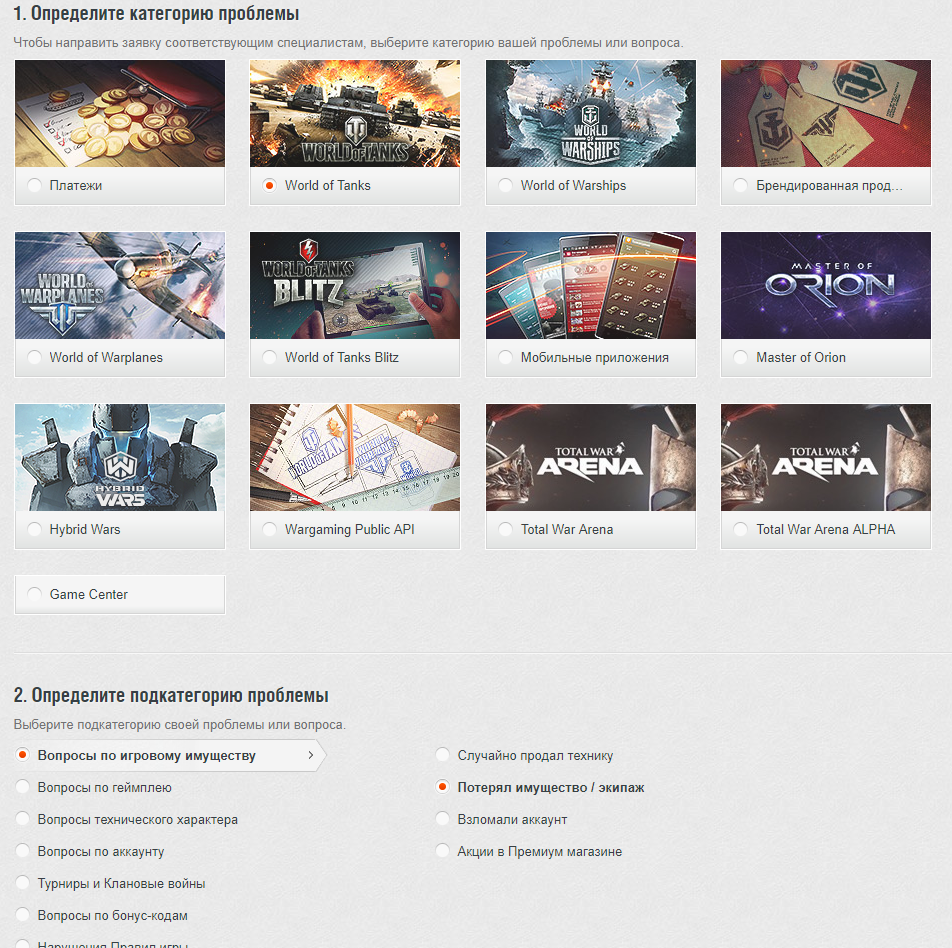
Task: Click the Total War Arena ALPHA banner image
Action: coord(826,457)
